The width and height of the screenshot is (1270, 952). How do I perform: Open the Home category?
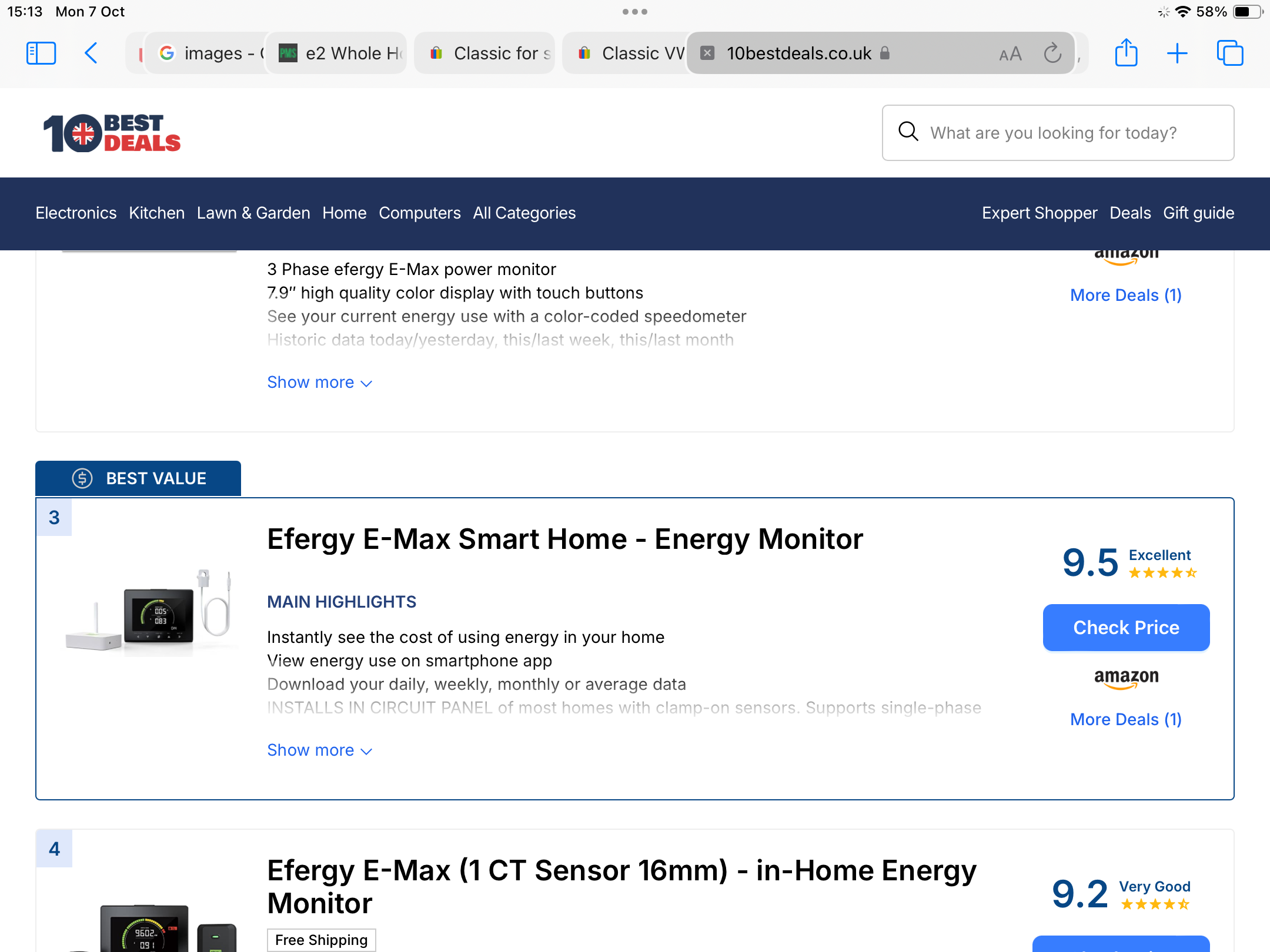click(x=345, y=213)
